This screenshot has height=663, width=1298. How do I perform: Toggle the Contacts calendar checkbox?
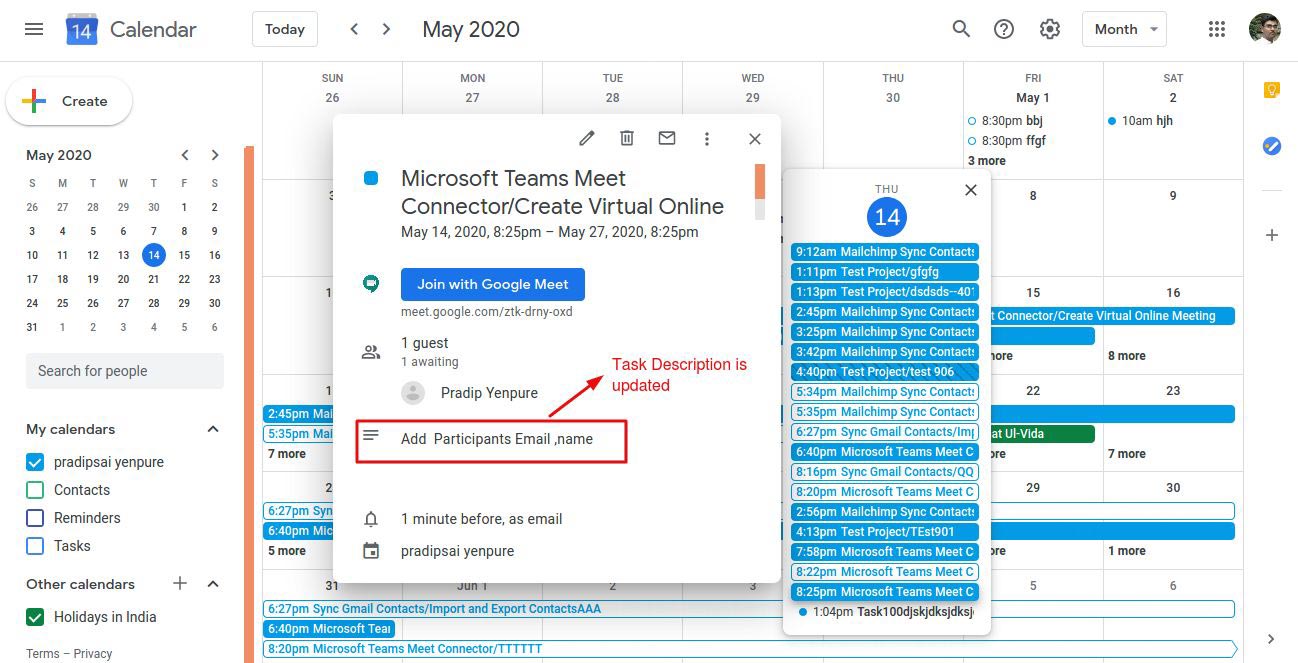35,490
